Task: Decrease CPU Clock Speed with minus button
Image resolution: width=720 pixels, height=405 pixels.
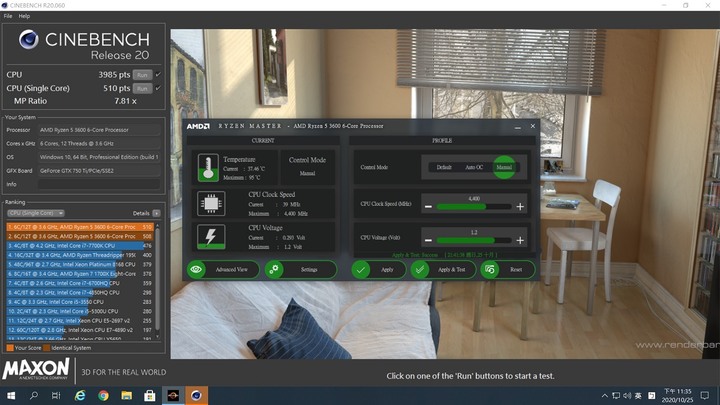Action: pyautogui.click(x=428, y=207)
